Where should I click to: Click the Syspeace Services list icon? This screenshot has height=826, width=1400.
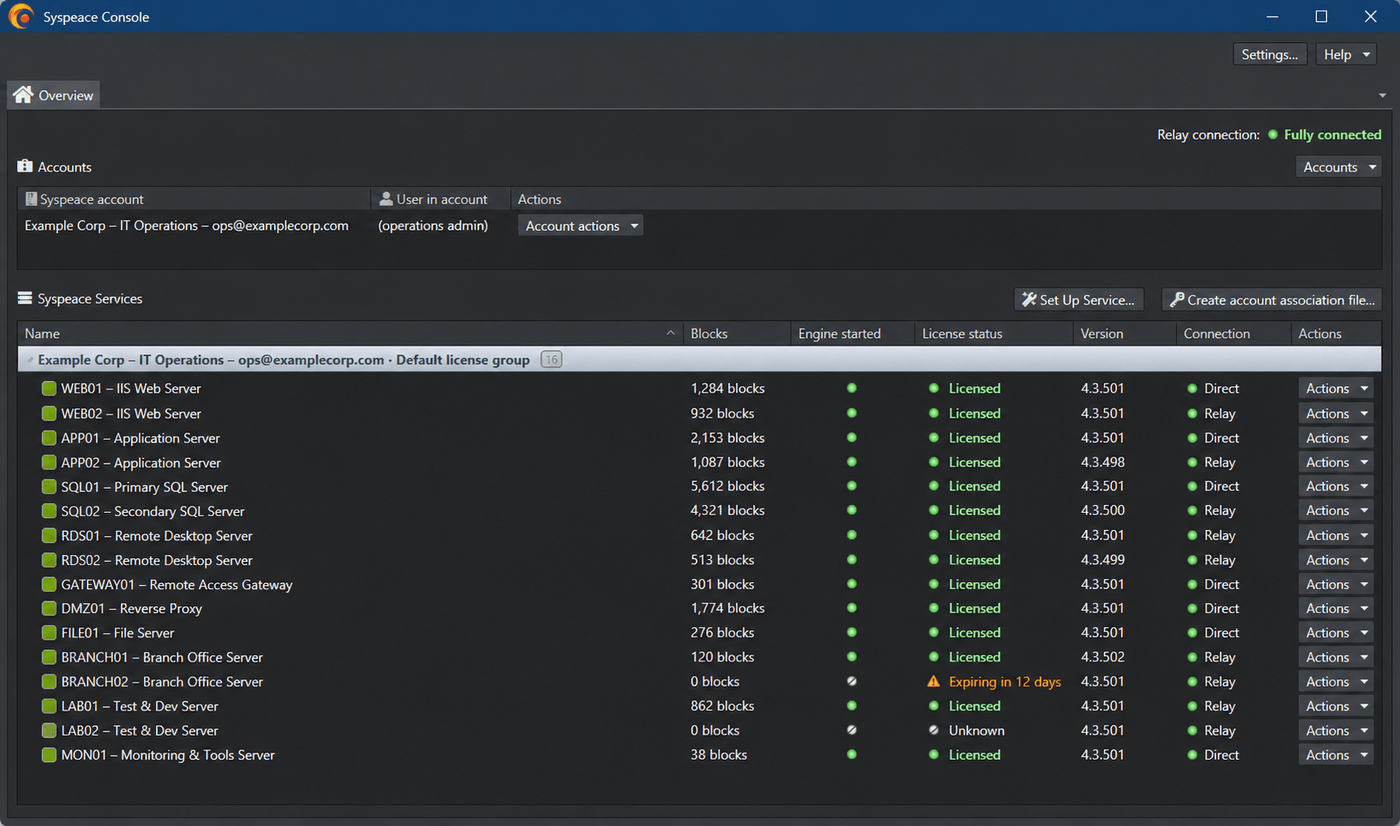tap(25, 298)
